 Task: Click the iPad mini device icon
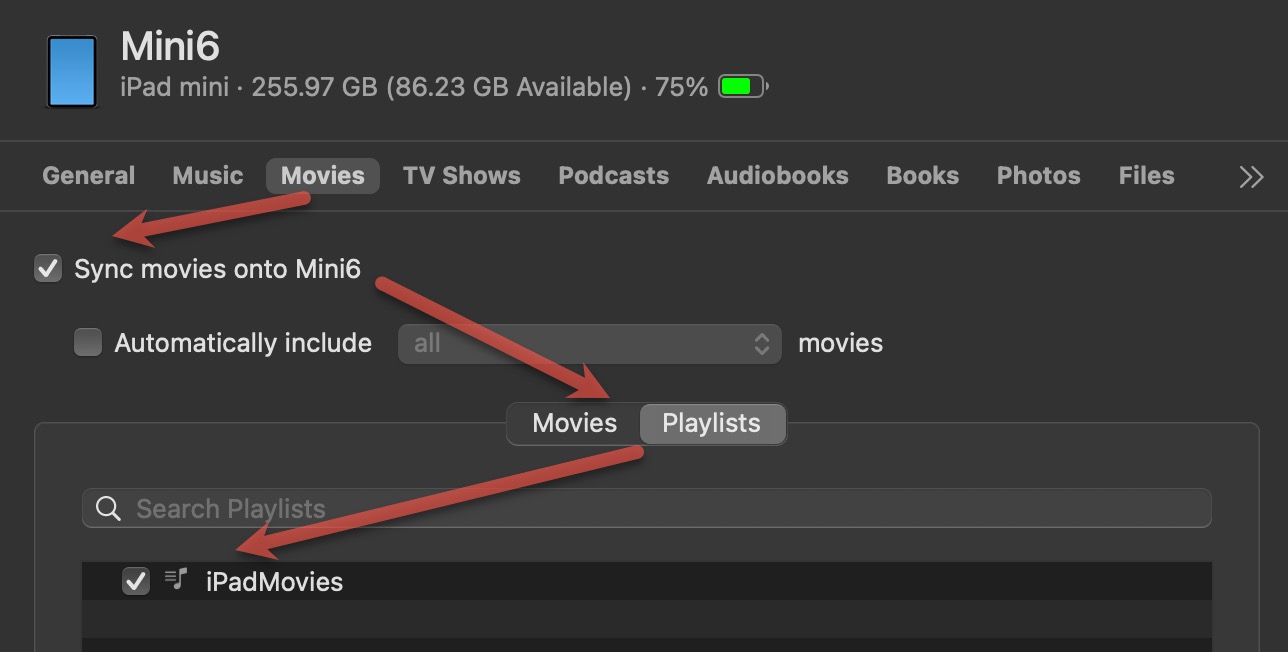pyautogui.click(x=72, y=71)
